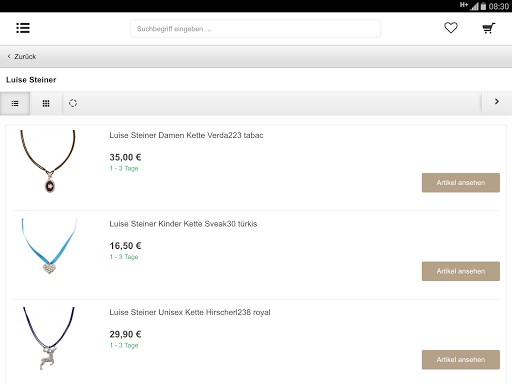Screen dimensions: 512x384
Task: Select the 35,00 € price label
Action: [x=125, y=157]
